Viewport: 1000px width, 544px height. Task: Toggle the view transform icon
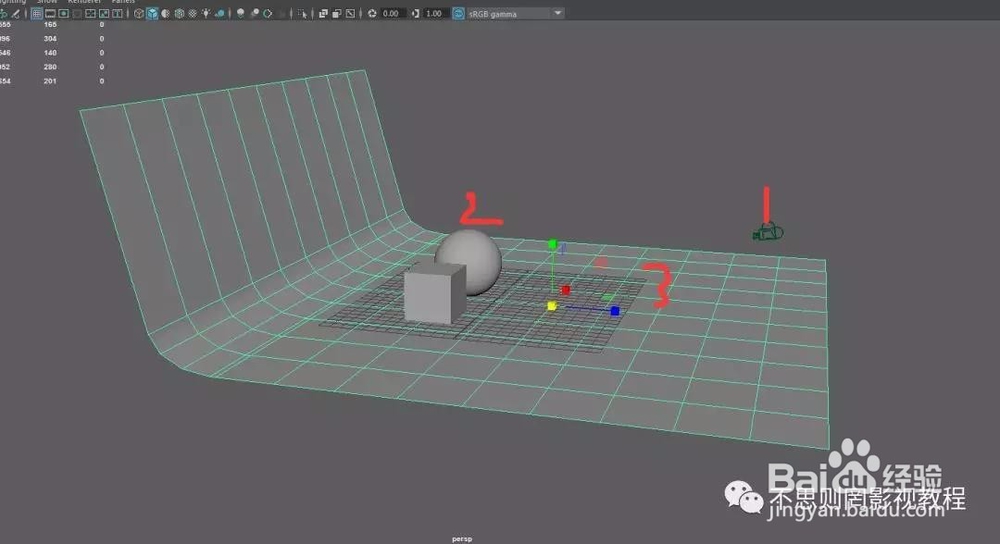coord(458,13)
